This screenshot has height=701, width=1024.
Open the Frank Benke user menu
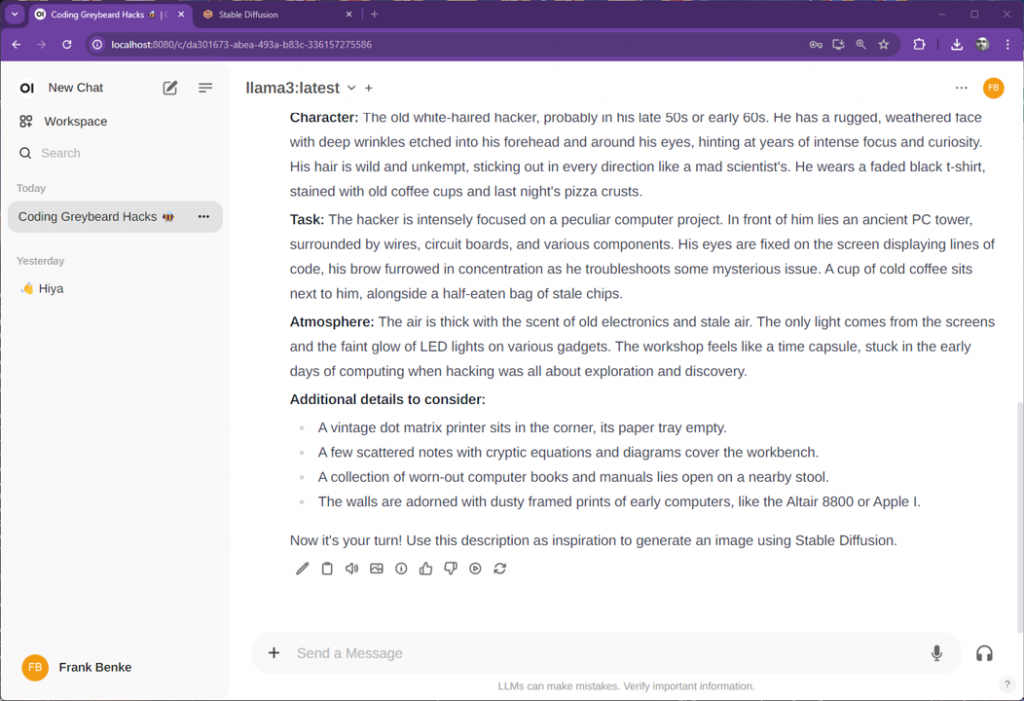(95, 667)
